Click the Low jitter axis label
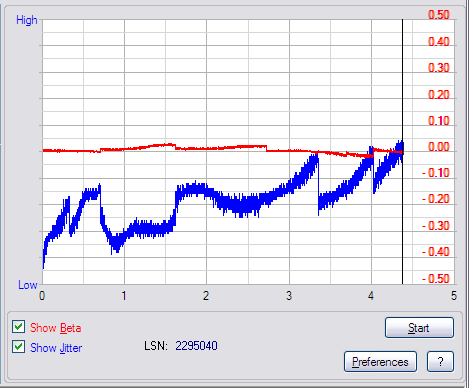Screen dimensions: 469x388 (28, 285)
